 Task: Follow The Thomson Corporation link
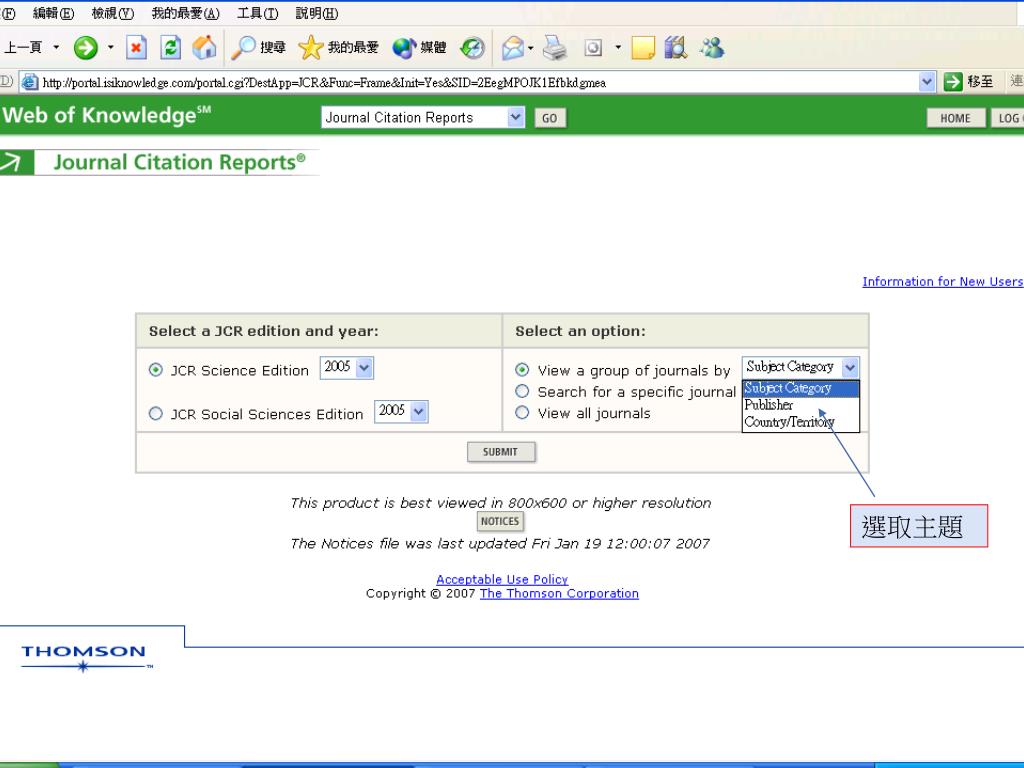click(x=559, y=594)
